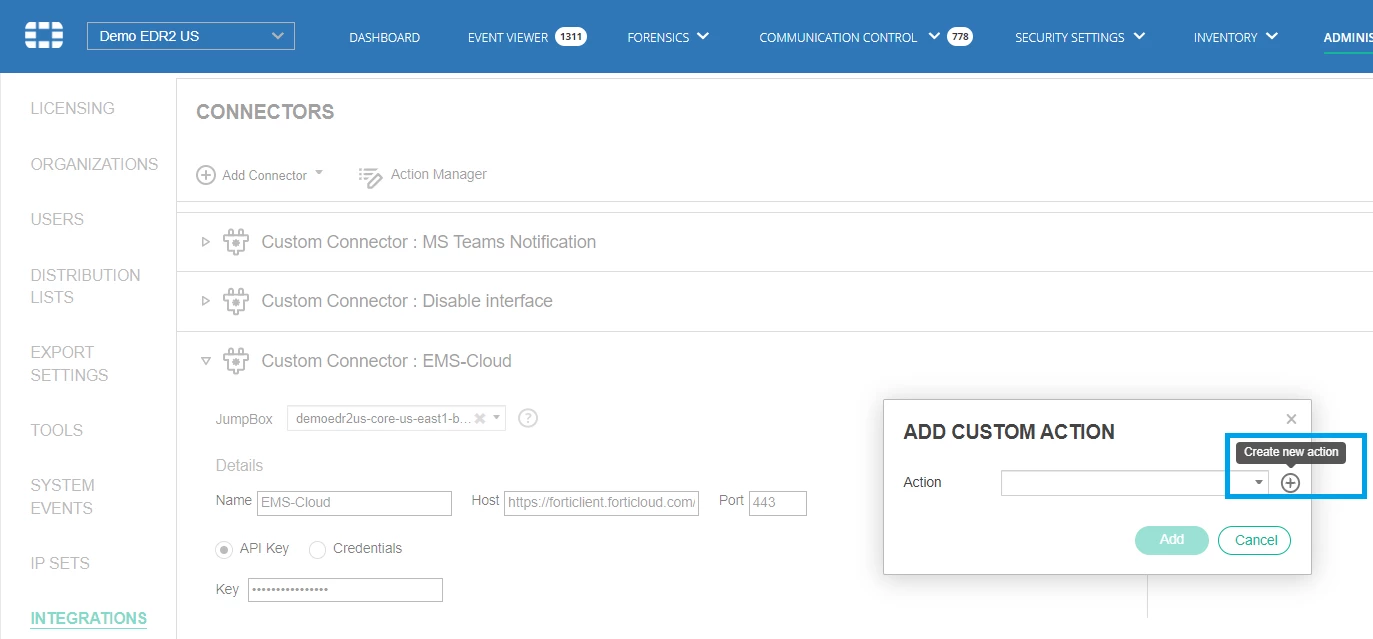Open the JumpBox dropdown
This screenshot has height=639, width=1373.
click(x=497, y=418)
